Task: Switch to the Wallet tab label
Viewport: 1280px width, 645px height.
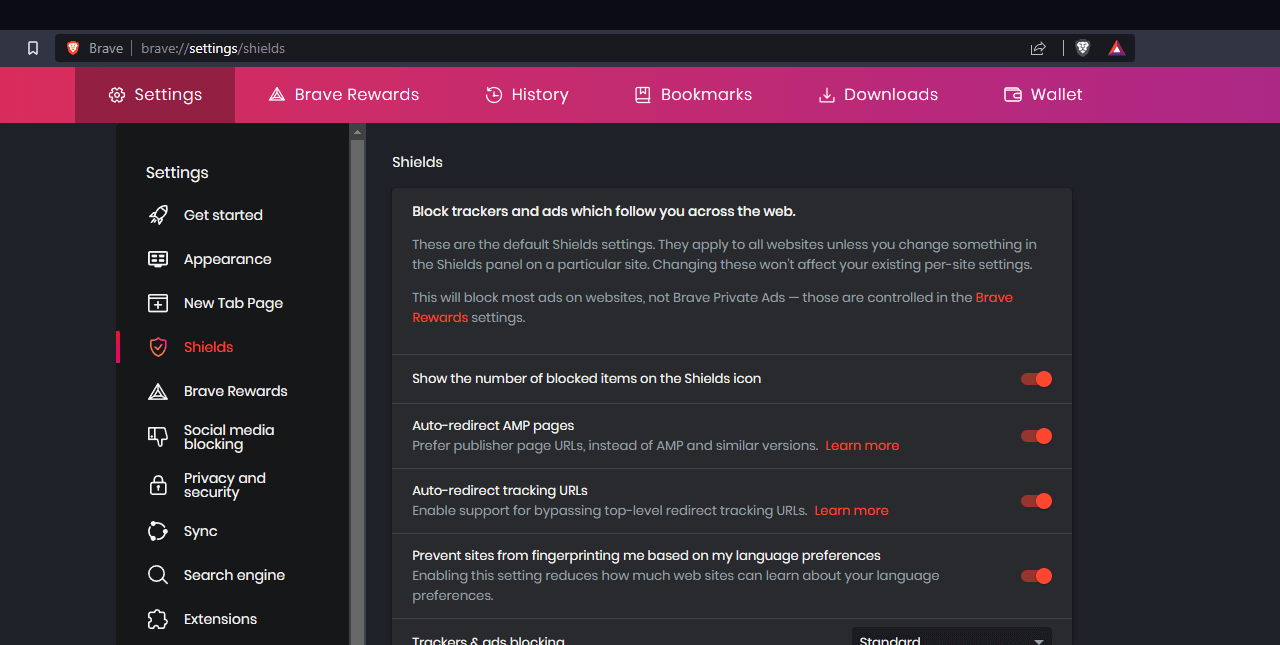Action: point(1057,95)
